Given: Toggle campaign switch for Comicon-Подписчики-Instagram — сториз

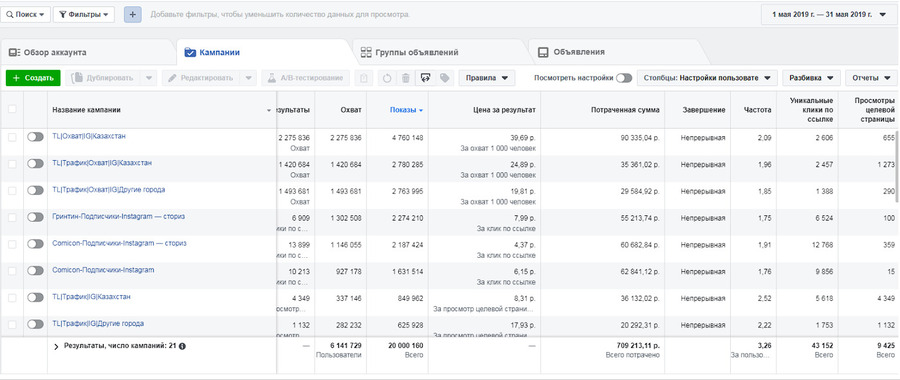Looking at the screenshot, I should [x=35, y=244].
